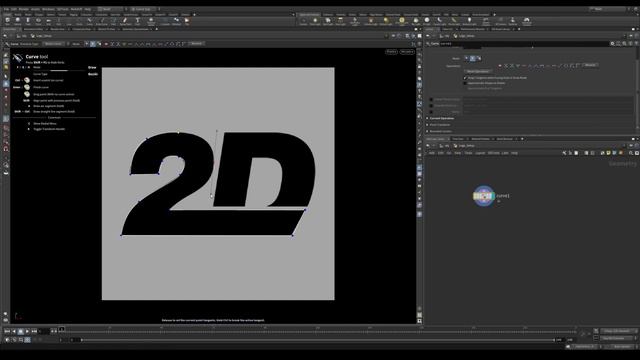The height and width of the screenshot is (360, 640).
Task: Expand the Point Creation section
Action: point(439,125)
